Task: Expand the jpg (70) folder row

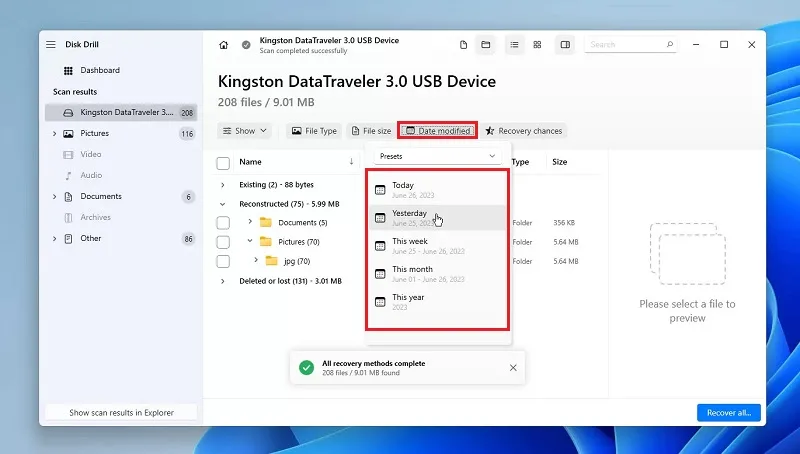Action: point(256,260)
